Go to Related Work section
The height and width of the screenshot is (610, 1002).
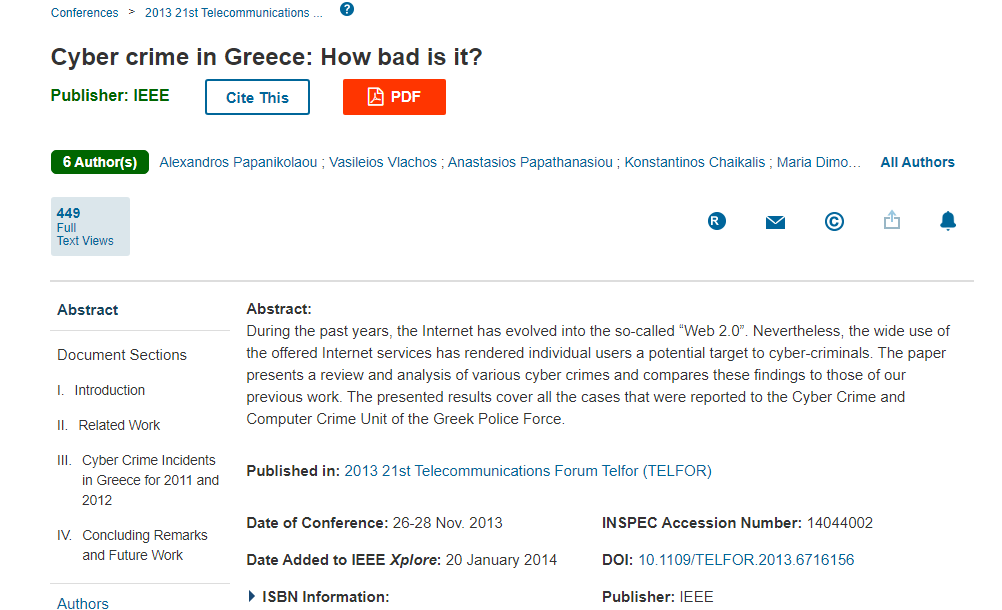pos(119,425)
